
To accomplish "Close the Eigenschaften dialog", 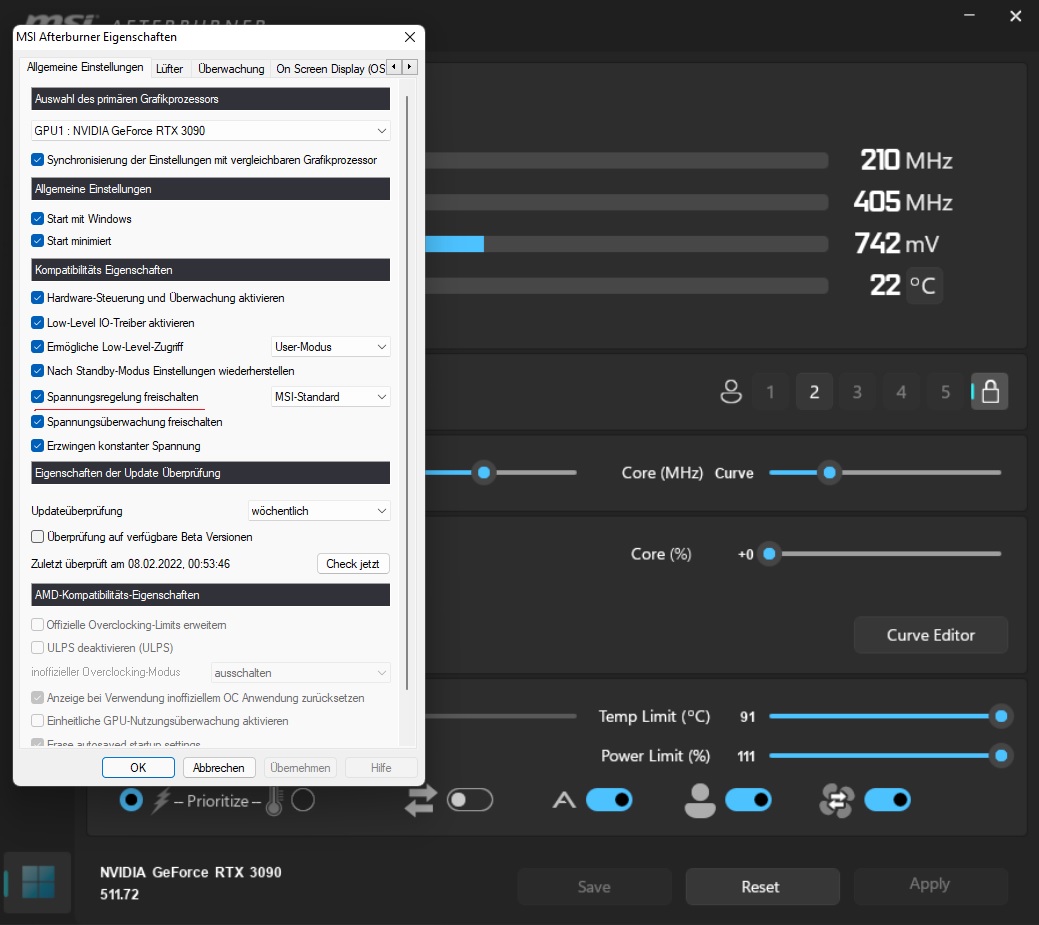I will coord(410,37).
